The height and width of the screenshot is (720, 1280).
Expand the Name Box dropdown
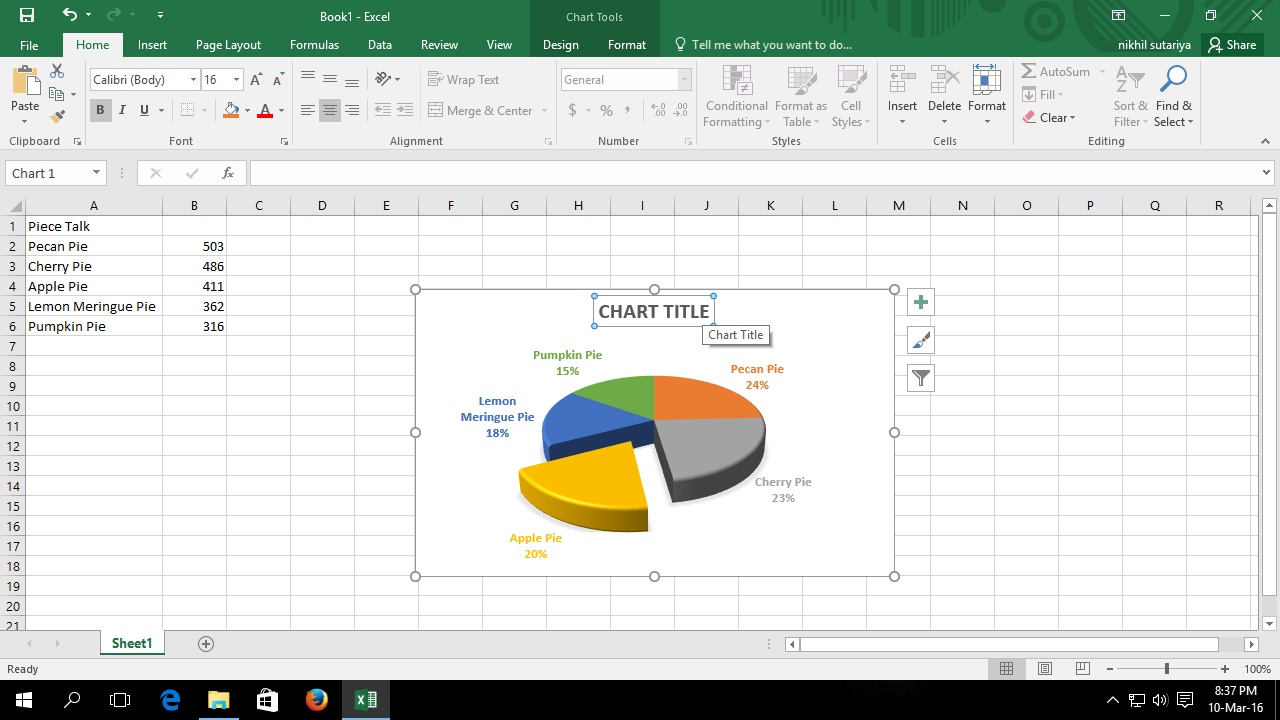coord(96,173)
